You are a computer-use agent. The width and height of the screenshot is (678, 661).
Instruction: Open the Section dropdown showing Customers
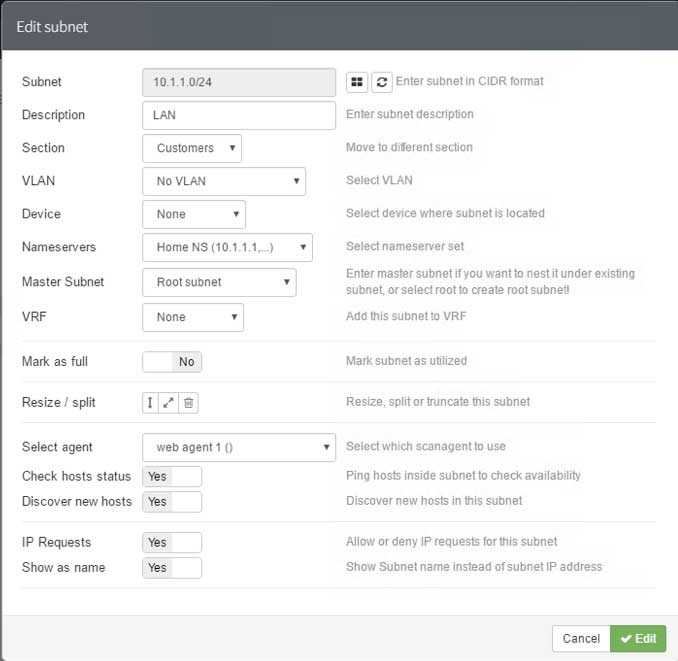(192, 148)
